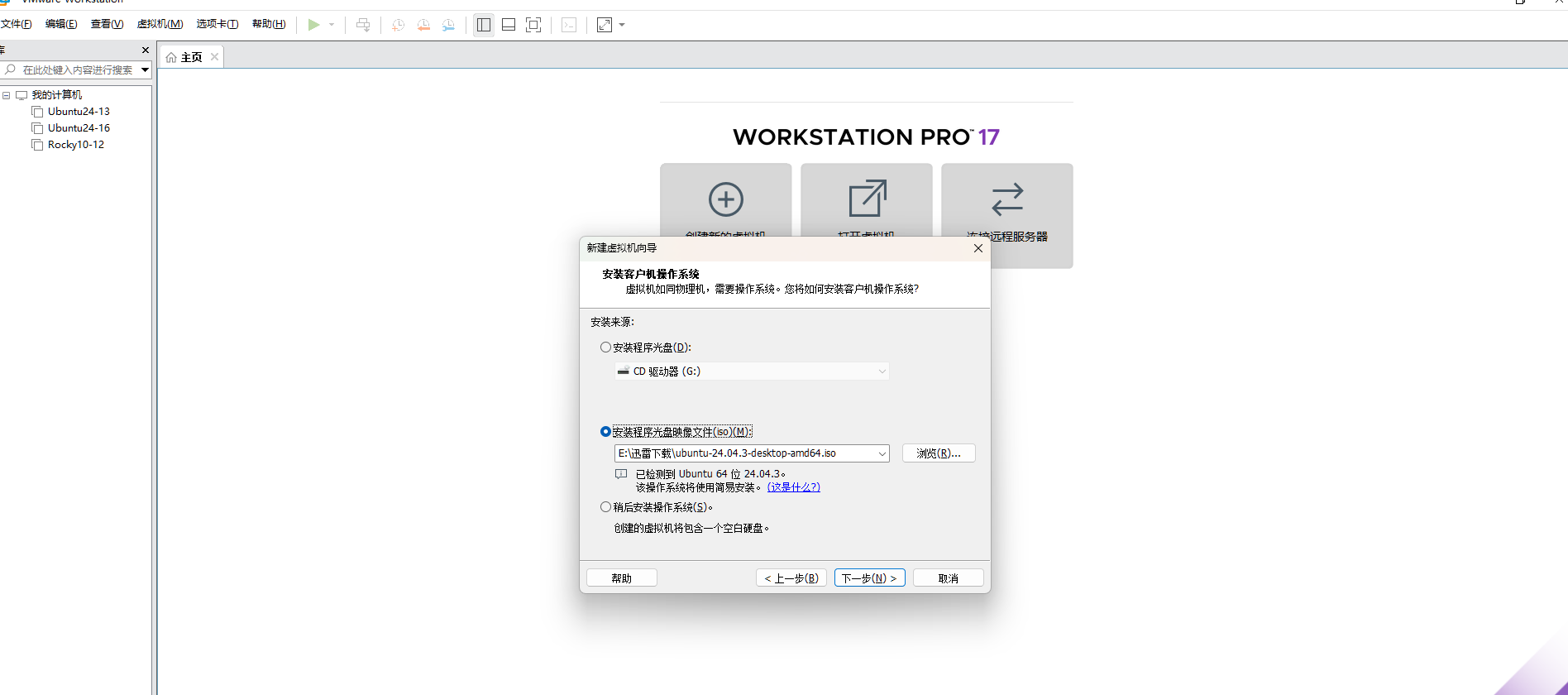This screenshot has width=1568, height=695.
Task: Click the 创建的虚拟机将包含一个空白硬盘 text
Action: 691,528
